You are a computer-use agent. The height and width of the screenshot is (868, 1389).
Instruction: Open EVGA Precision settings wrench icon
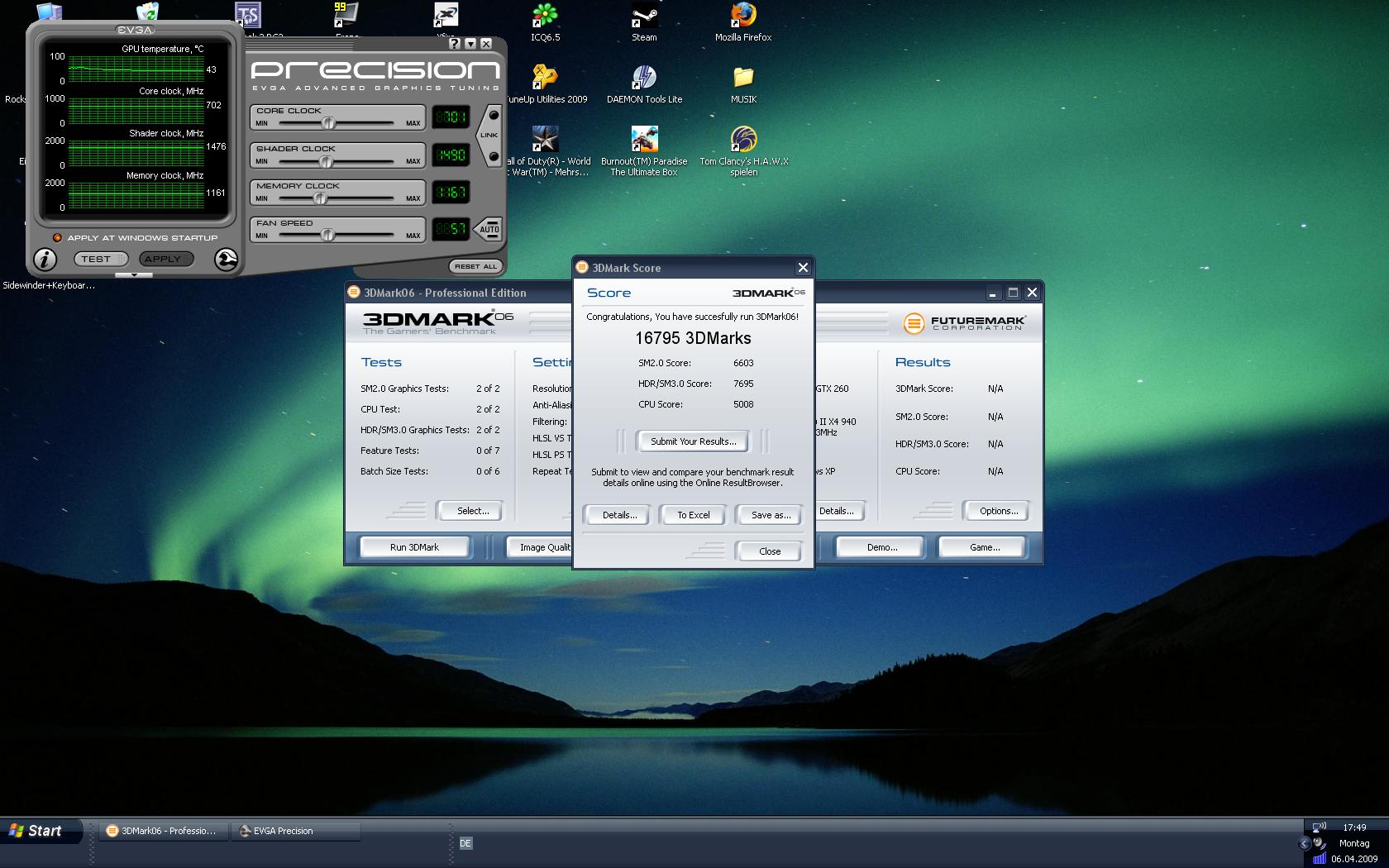(x=226, y=260)
